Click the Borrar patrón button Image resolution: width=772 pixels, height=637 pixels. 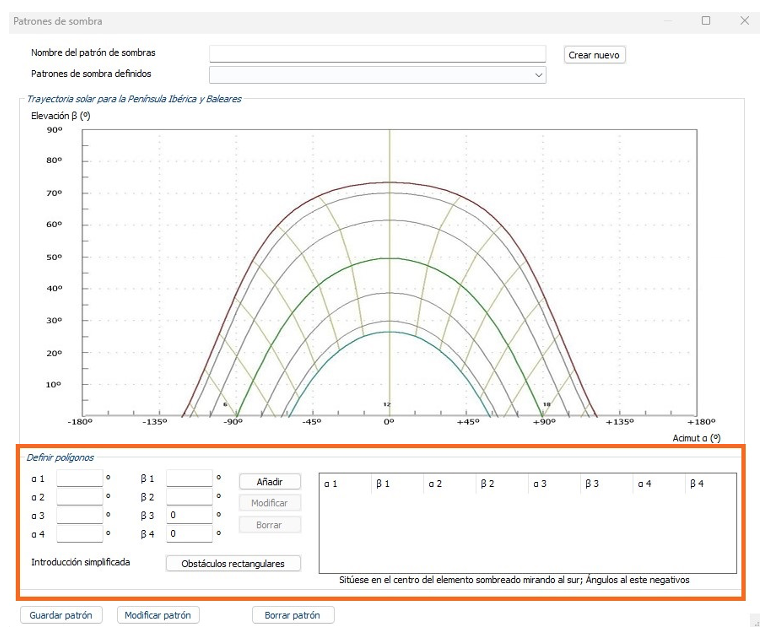292,615
